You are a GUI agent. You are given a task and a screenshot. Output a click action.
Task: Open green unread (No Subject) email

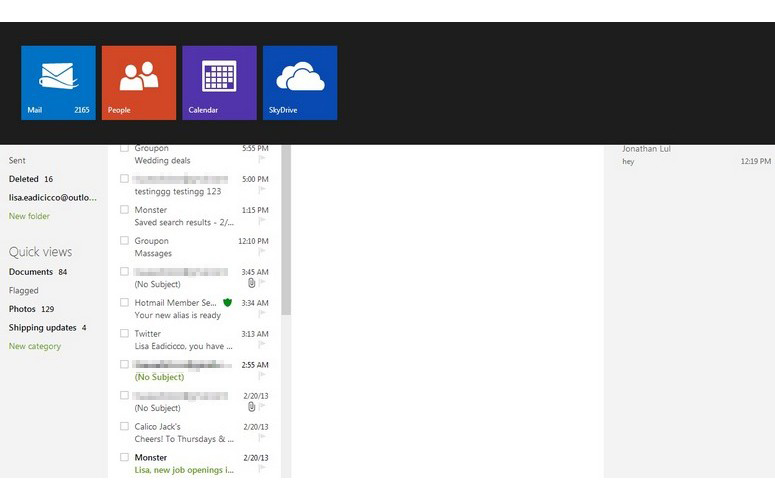coord(159,377)
